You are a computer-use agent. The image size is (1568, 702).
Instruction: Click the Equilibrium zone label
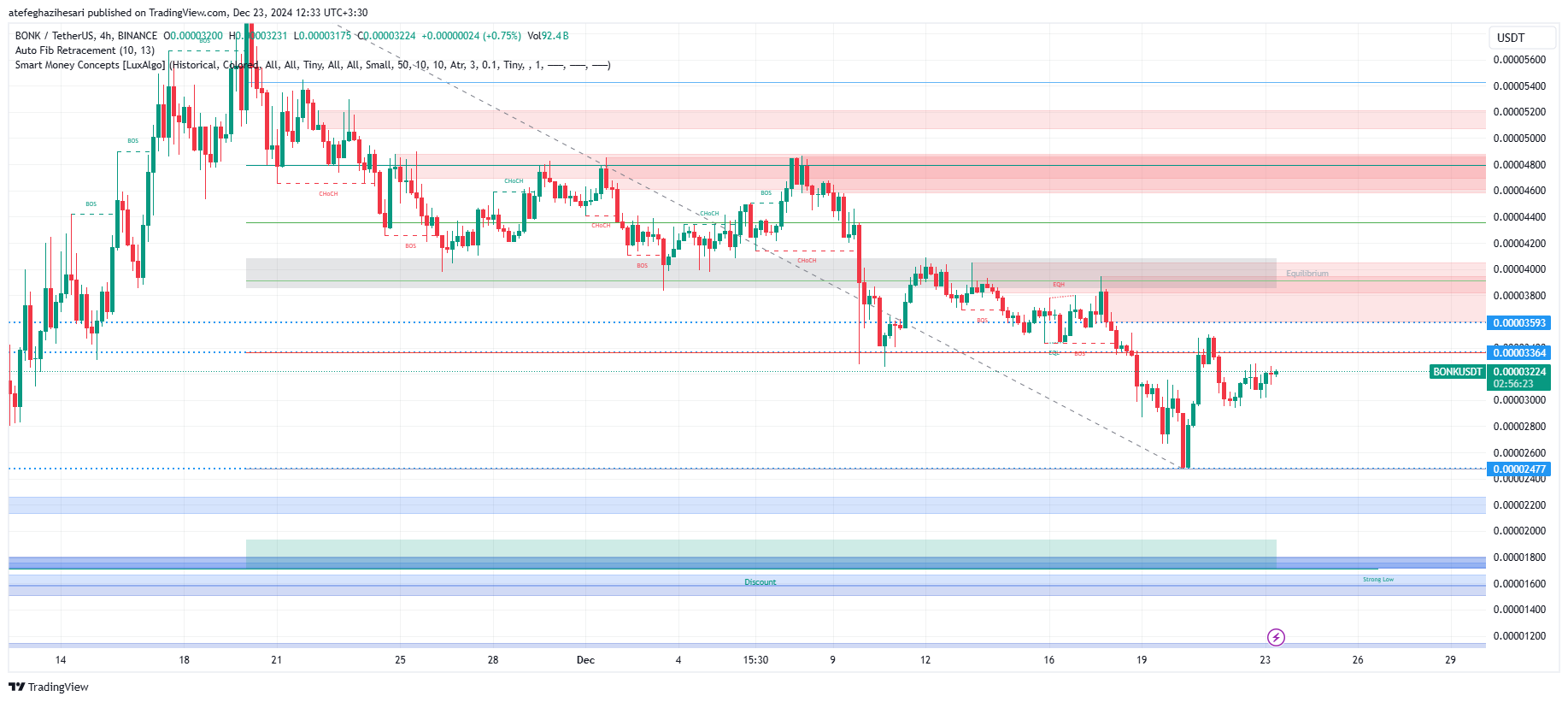[x=1307, y=274]
